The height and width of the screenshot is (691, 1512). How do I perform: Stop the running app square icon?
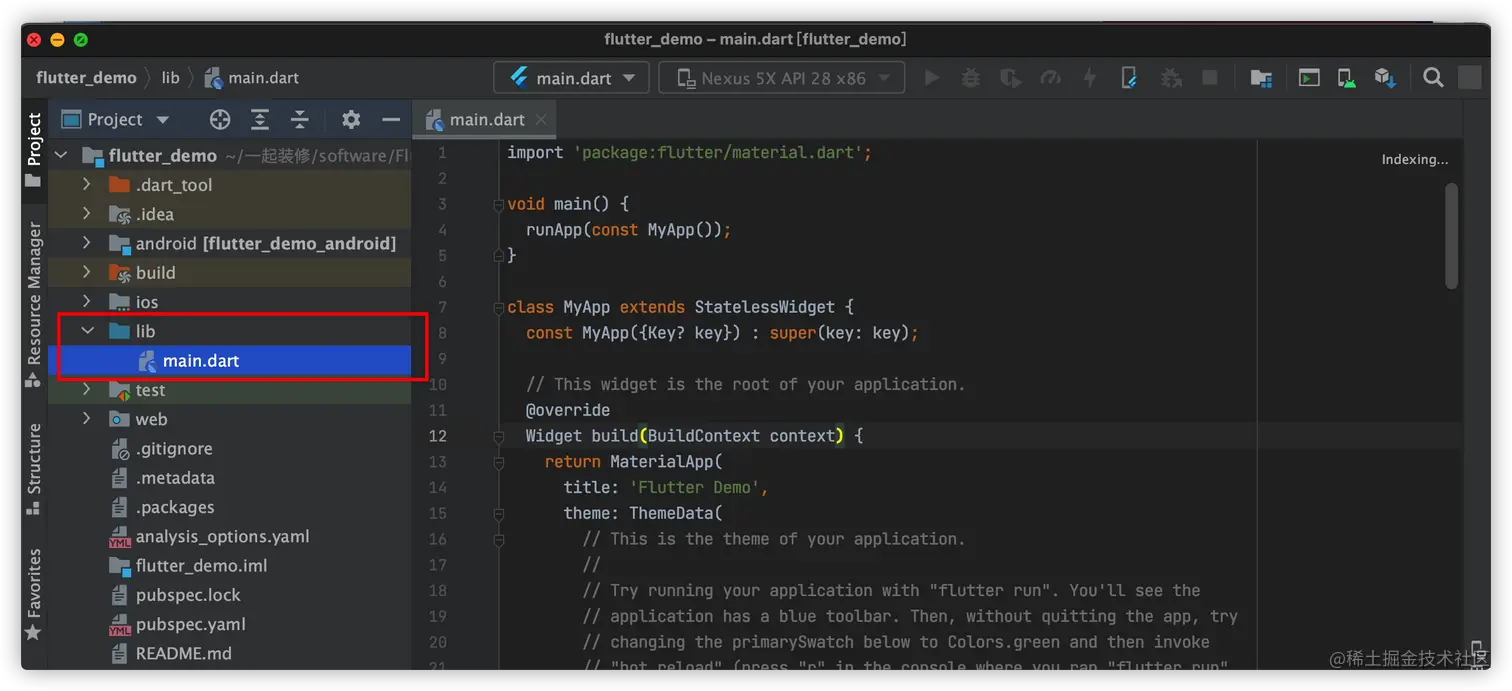tap(1210, 78)
